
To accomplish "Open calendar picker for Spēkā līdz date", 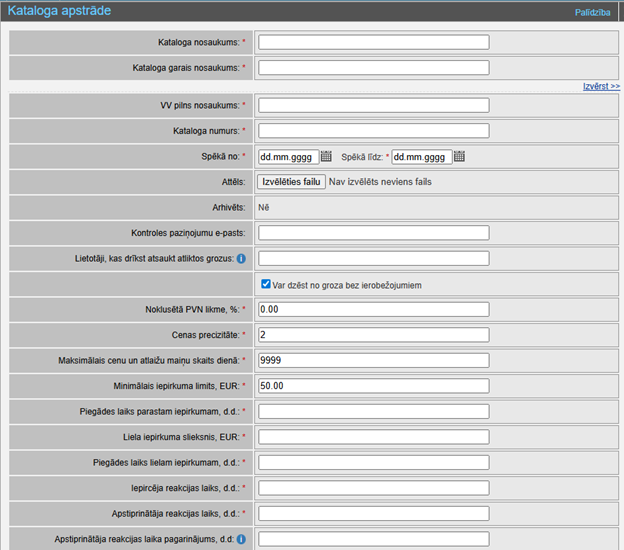I will tap(459, 157).
